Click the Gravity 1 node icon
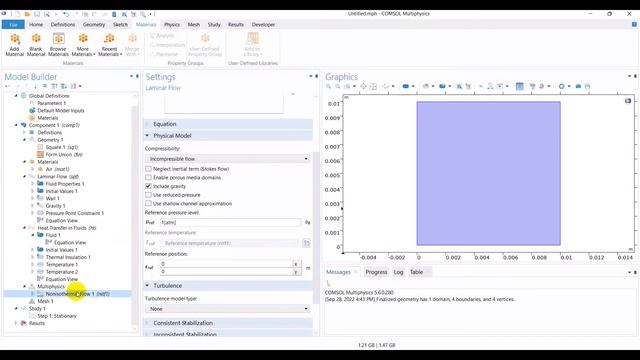The height and width of the screenshot is (360, 640). click(x=40, y=206)
